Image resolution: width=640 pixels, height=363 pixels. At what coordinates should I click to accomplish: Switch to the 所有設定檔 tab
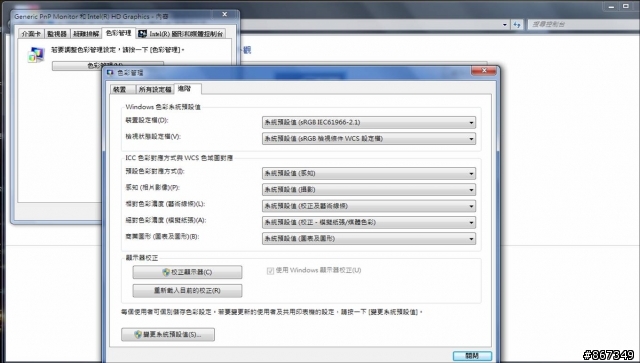pyautogui.click(x=154, y=89)
